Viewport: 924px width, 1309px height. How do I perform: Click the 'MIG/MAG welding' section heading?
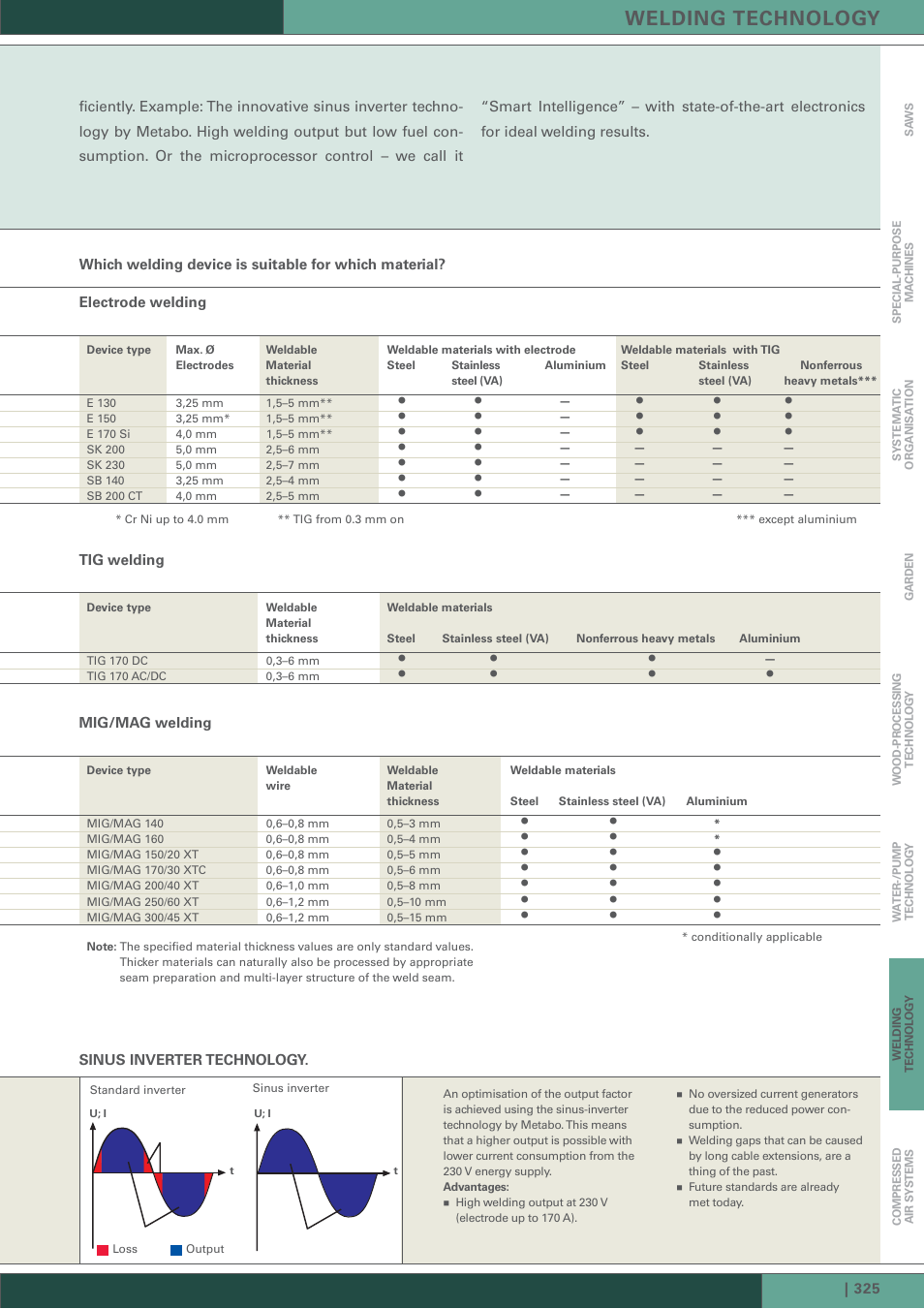144,723
